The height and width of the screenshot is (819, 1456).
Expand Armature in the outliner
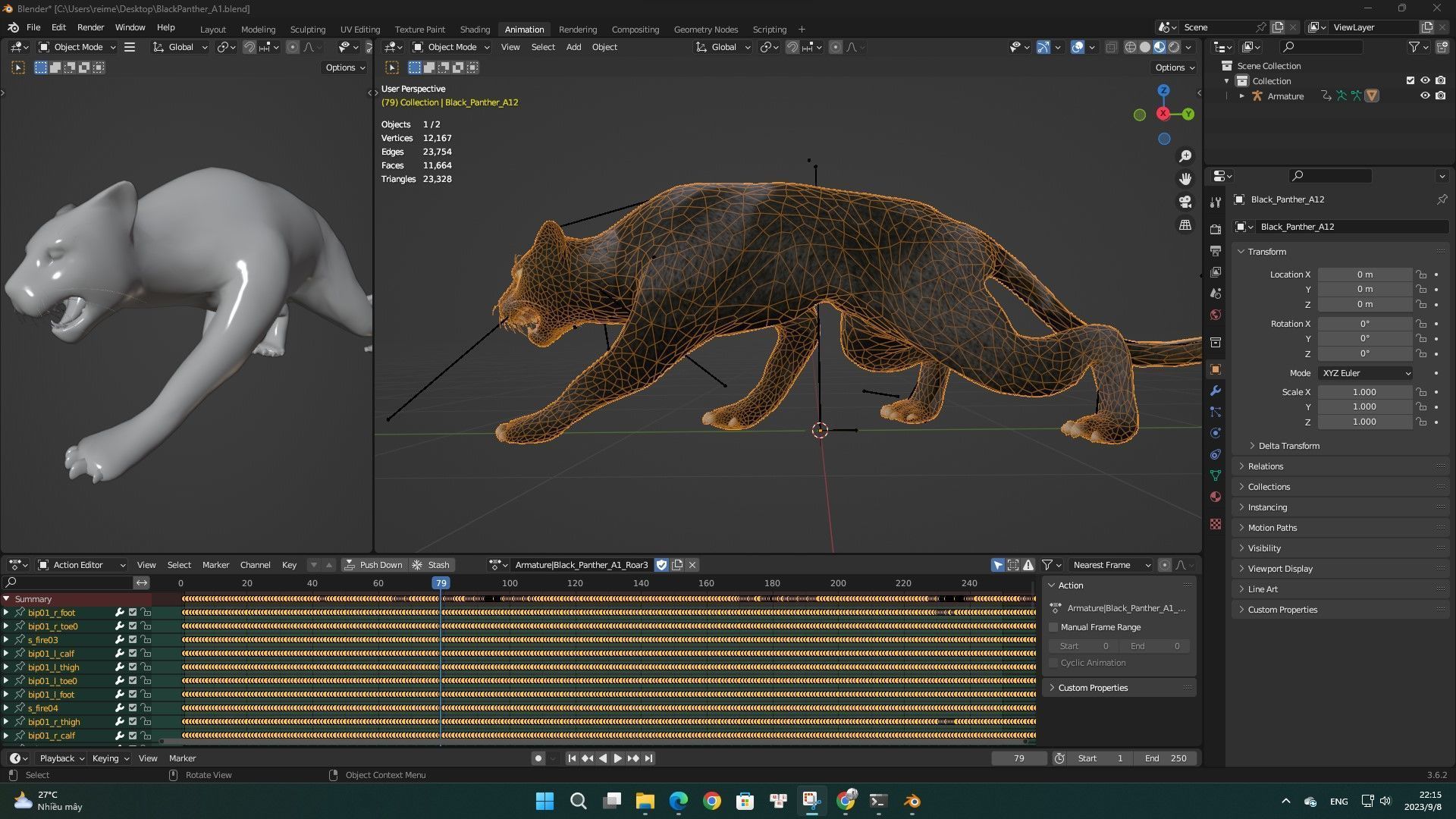coord(1241,96)
